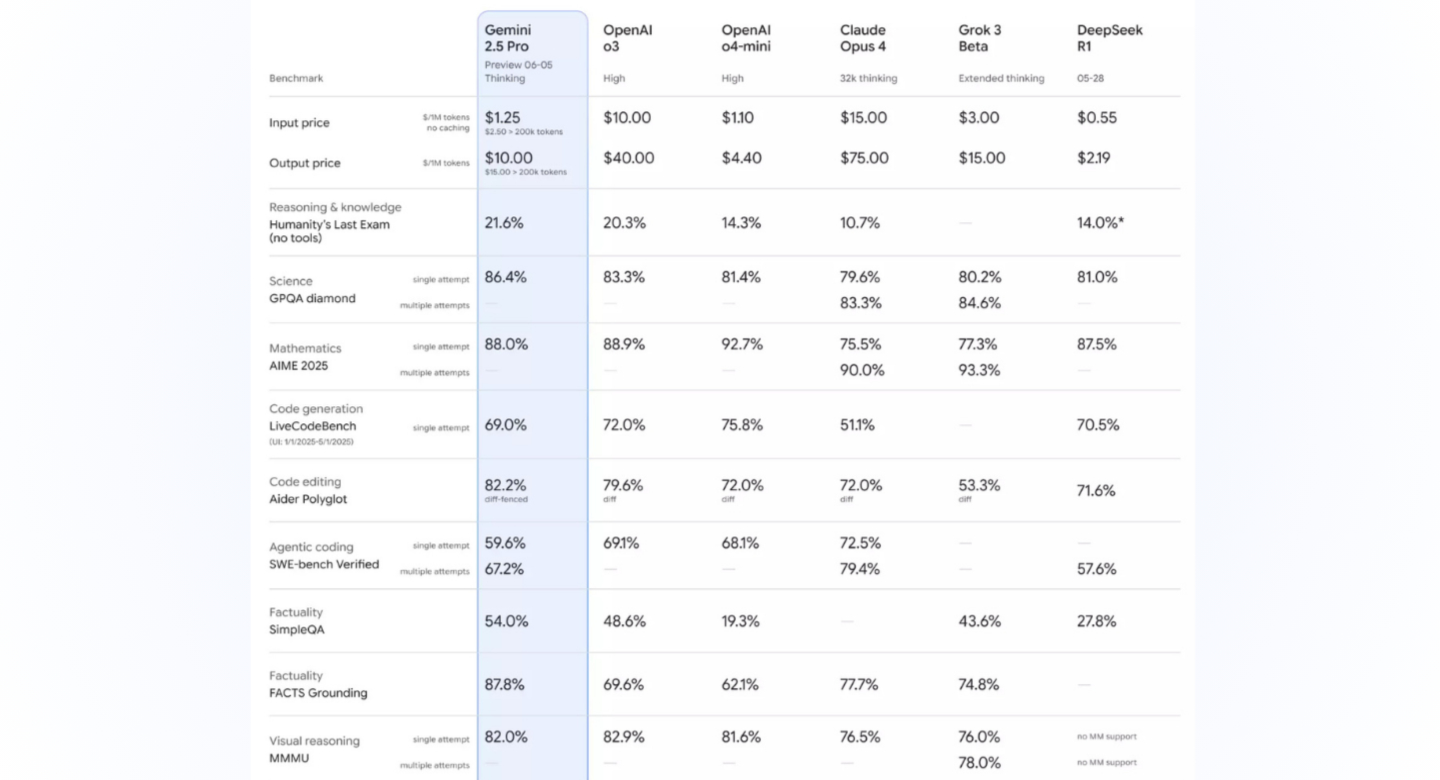Select the AIME 2025 benchmark label
The height and width of the screenshot is (780, 1440).
point(298,366)
